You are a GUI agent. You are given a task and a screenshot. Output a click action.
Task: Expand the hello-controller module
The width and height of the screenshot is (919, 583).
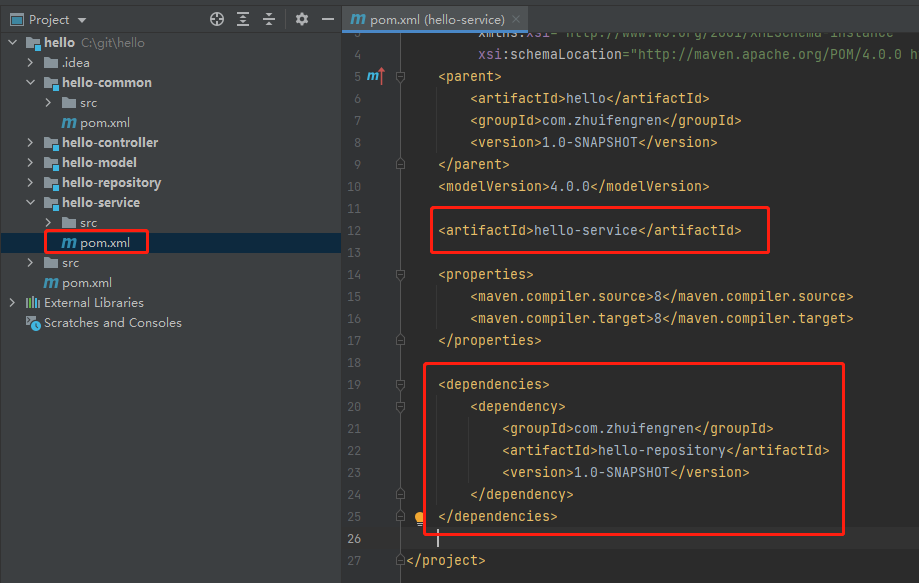tap(30, 142)
